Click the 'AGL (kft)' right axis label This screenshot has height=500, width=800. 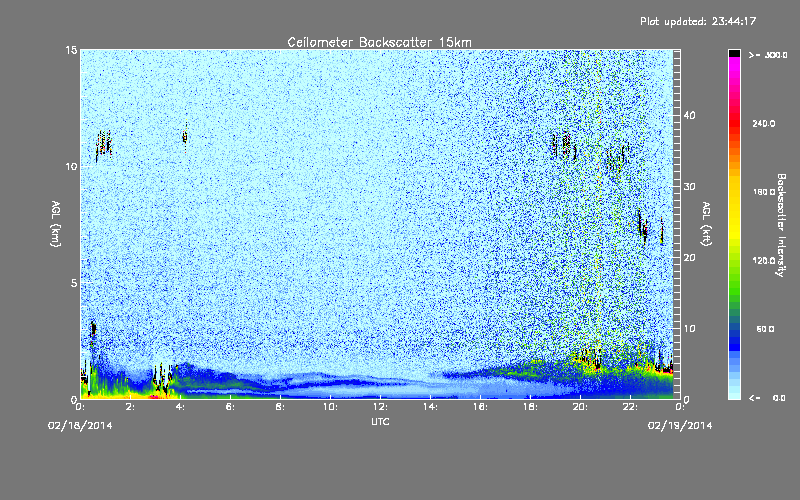point(707,224)
